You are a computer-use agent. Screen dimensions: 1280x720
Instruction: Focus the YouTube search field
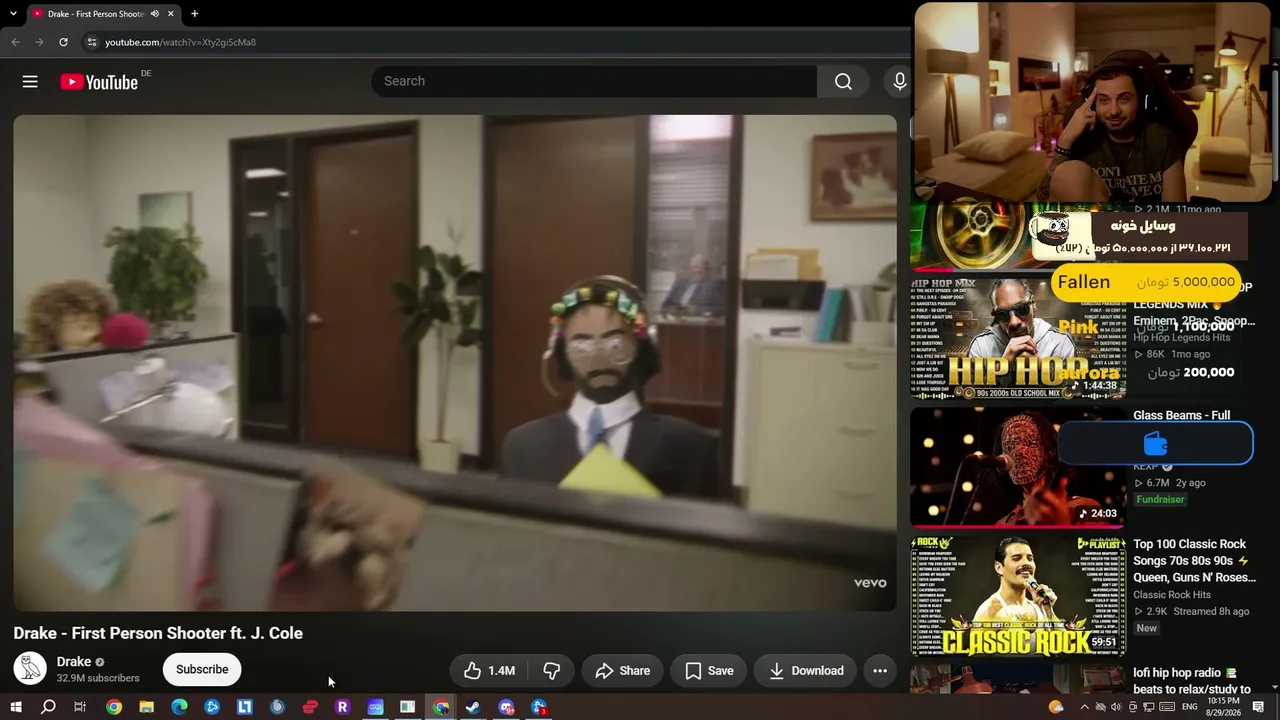point(594,81)
